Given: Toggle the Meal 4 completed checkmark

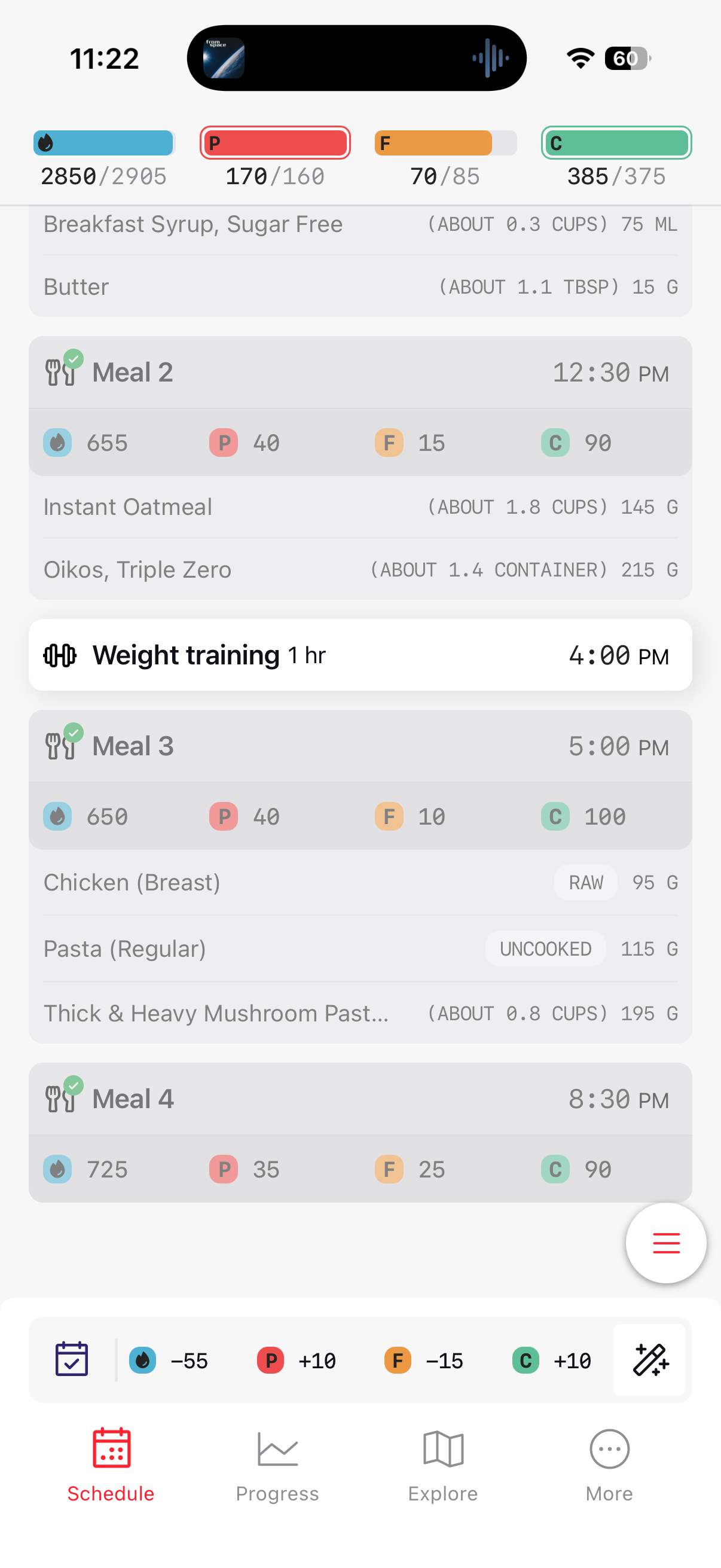Looking at the screenshot, I should (x=74, y=1086).
